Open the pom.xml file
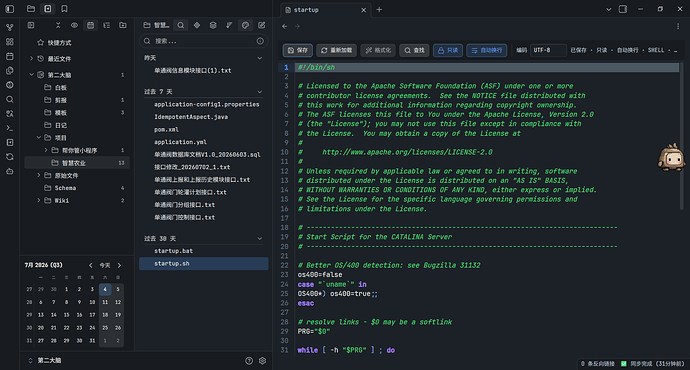 coord(166,129)
